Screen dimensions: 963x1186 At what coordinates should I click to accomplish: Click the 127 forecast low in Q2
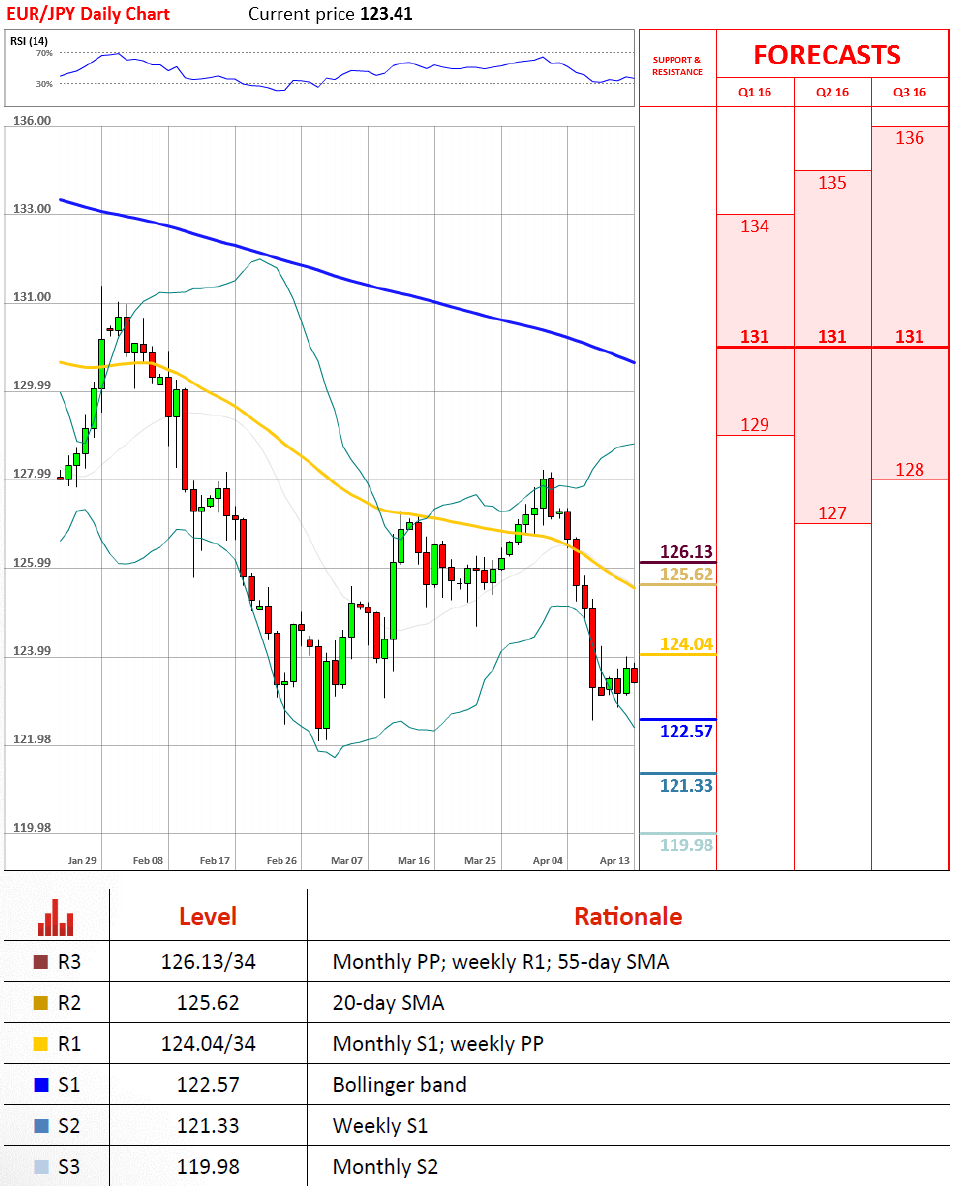click(832, 513)
